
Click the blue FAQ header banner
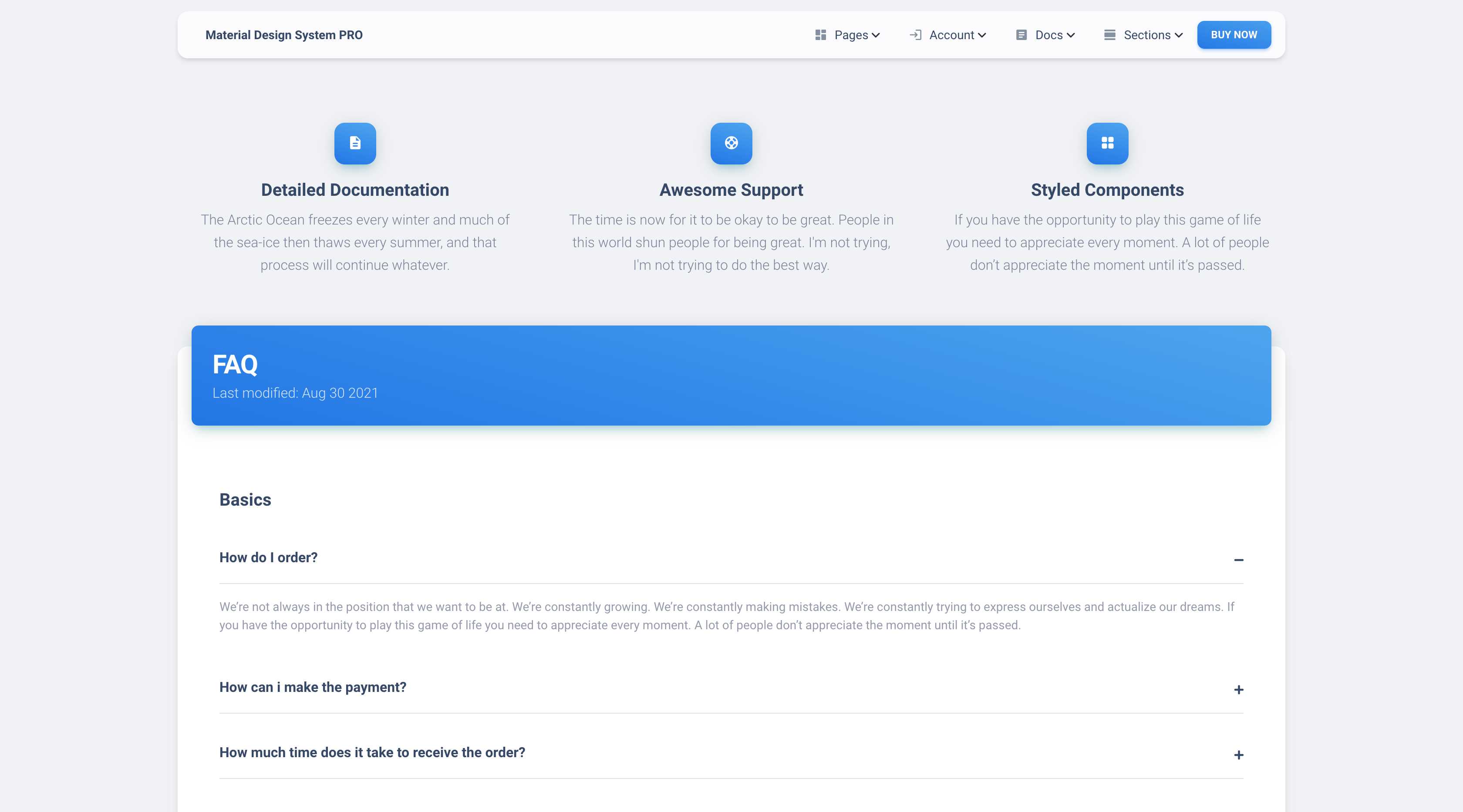point(731,376)
